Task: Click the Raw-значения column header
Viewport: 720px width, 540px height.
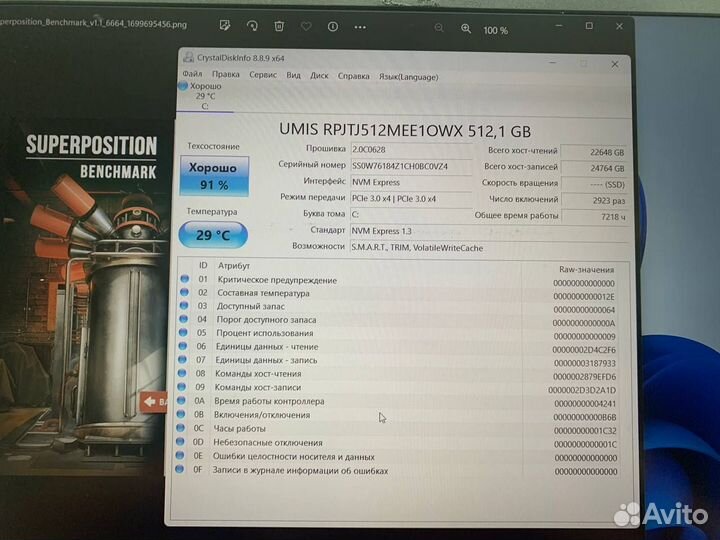Action: pyautogui.click(x=586, y=270)
